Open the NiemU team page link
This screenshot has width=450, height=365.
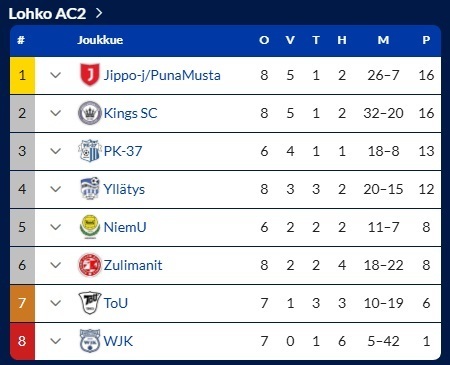[x=125, y=227]
